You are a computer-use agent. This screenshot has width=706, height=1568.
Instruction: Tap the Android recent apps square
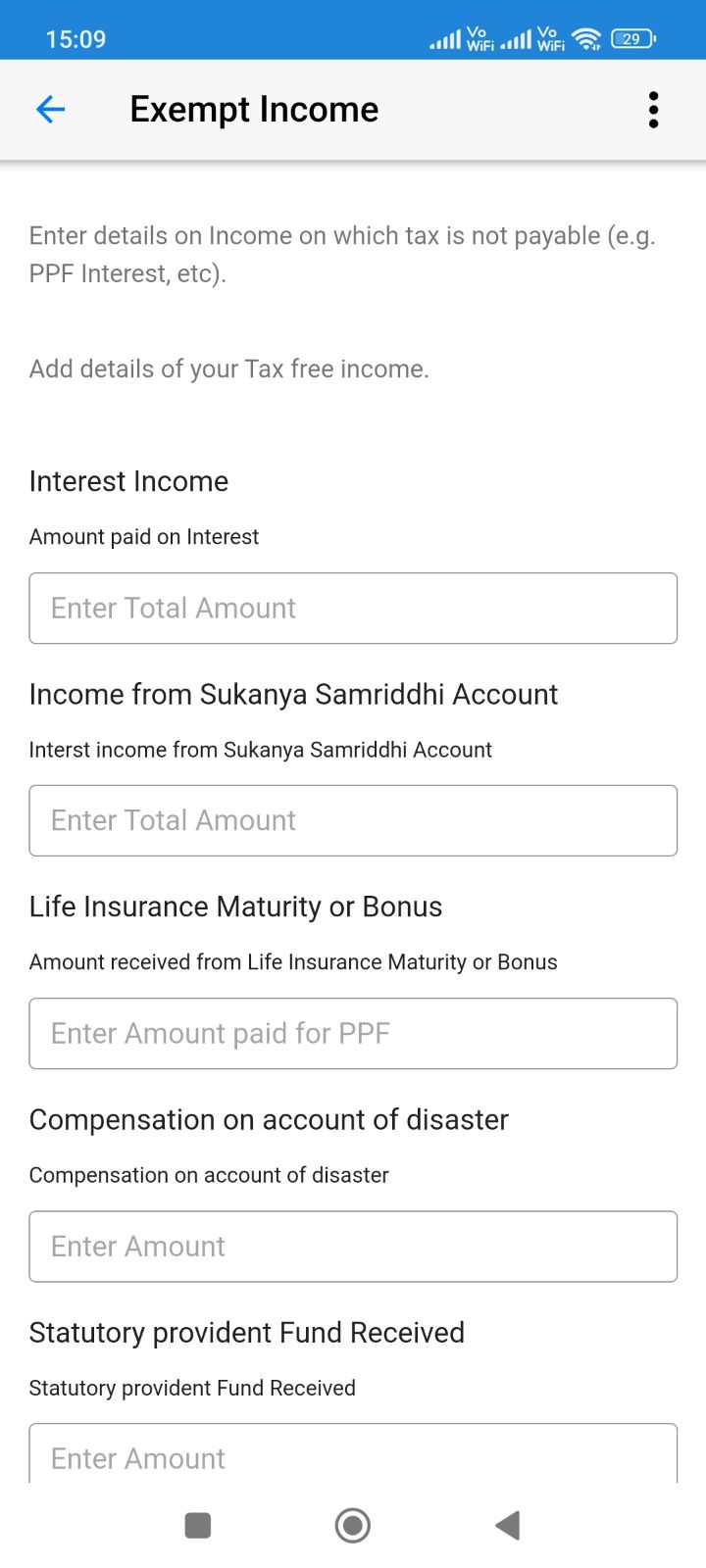pos(198,1525)
